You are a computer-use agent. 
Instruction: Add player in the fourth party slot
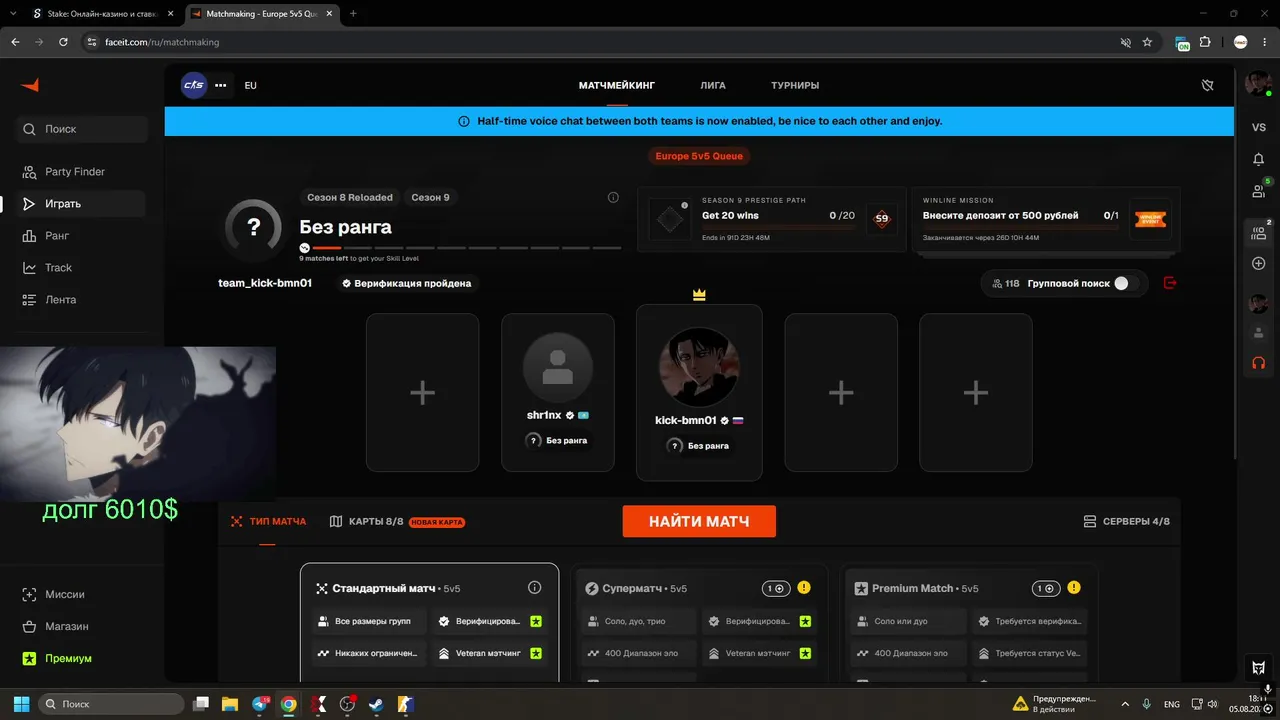click(841, 393)
